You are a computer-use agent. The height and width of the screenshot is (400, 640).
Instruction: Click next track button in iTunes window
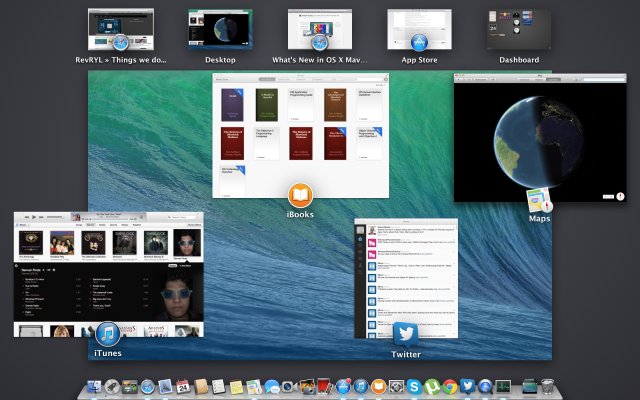pos(41,217)
